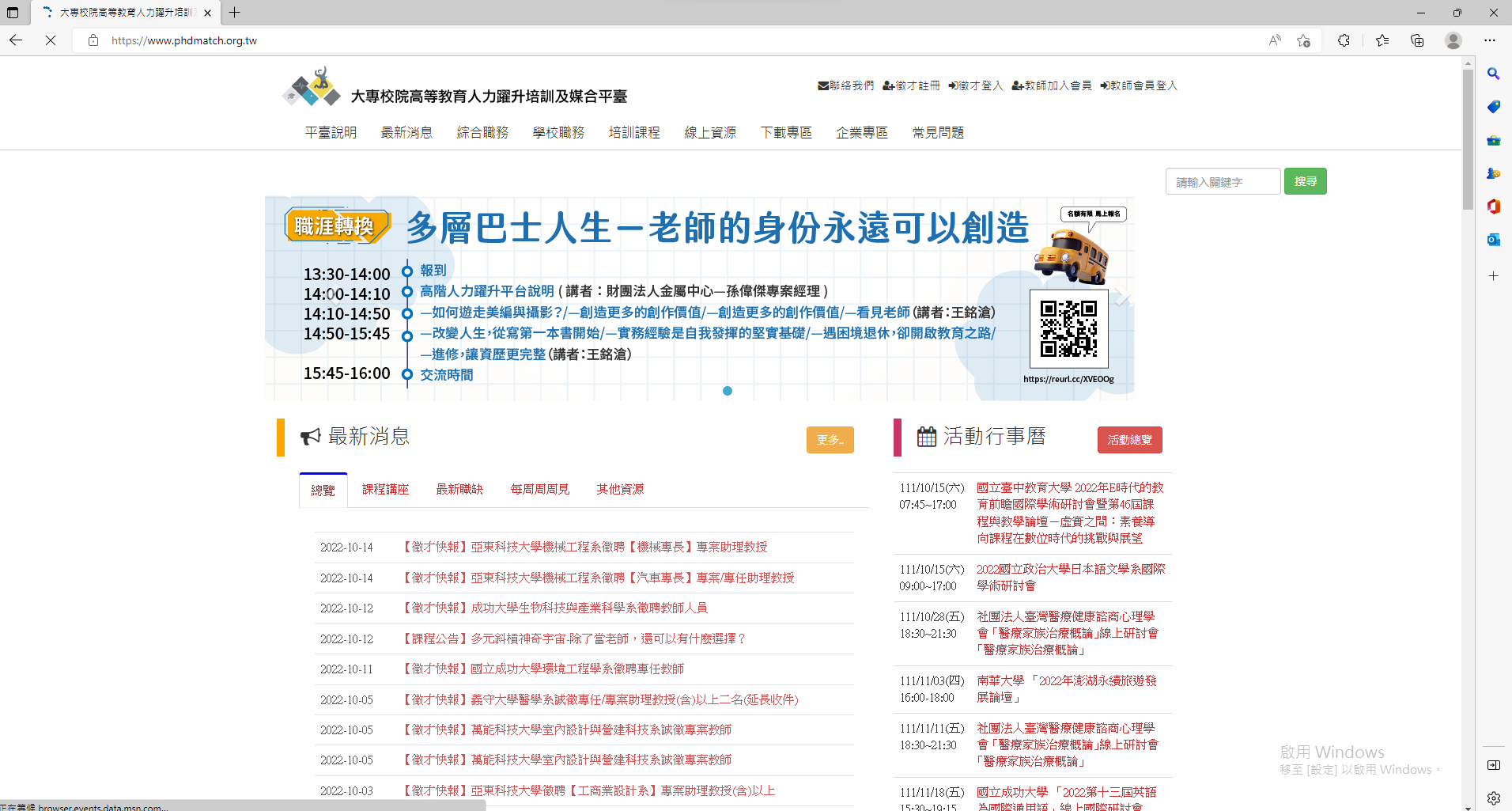The height and width of the screenshot is (811, 1512).
Task: Open a new tab with plus icon
Action: (234, 13)
